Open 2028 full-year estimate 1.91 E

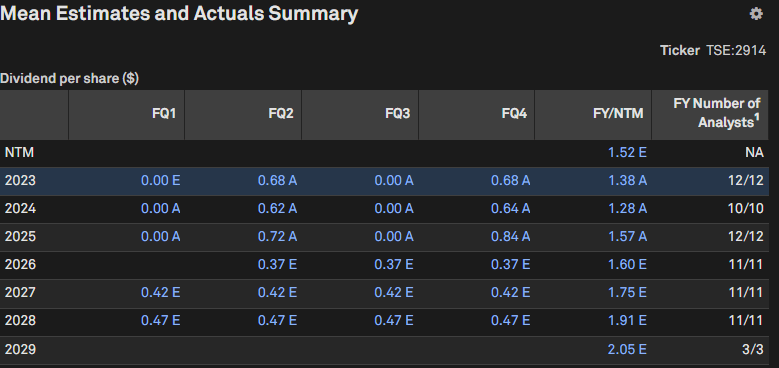pos(627,321)
